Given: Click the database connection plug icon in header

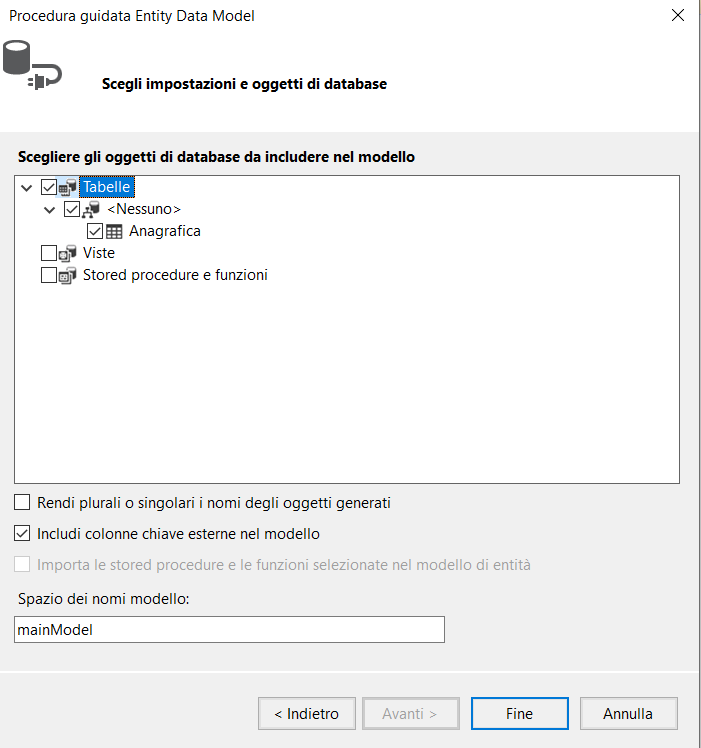Looking at the screenshot, I should pyautogui.click(x=32, y=65).
